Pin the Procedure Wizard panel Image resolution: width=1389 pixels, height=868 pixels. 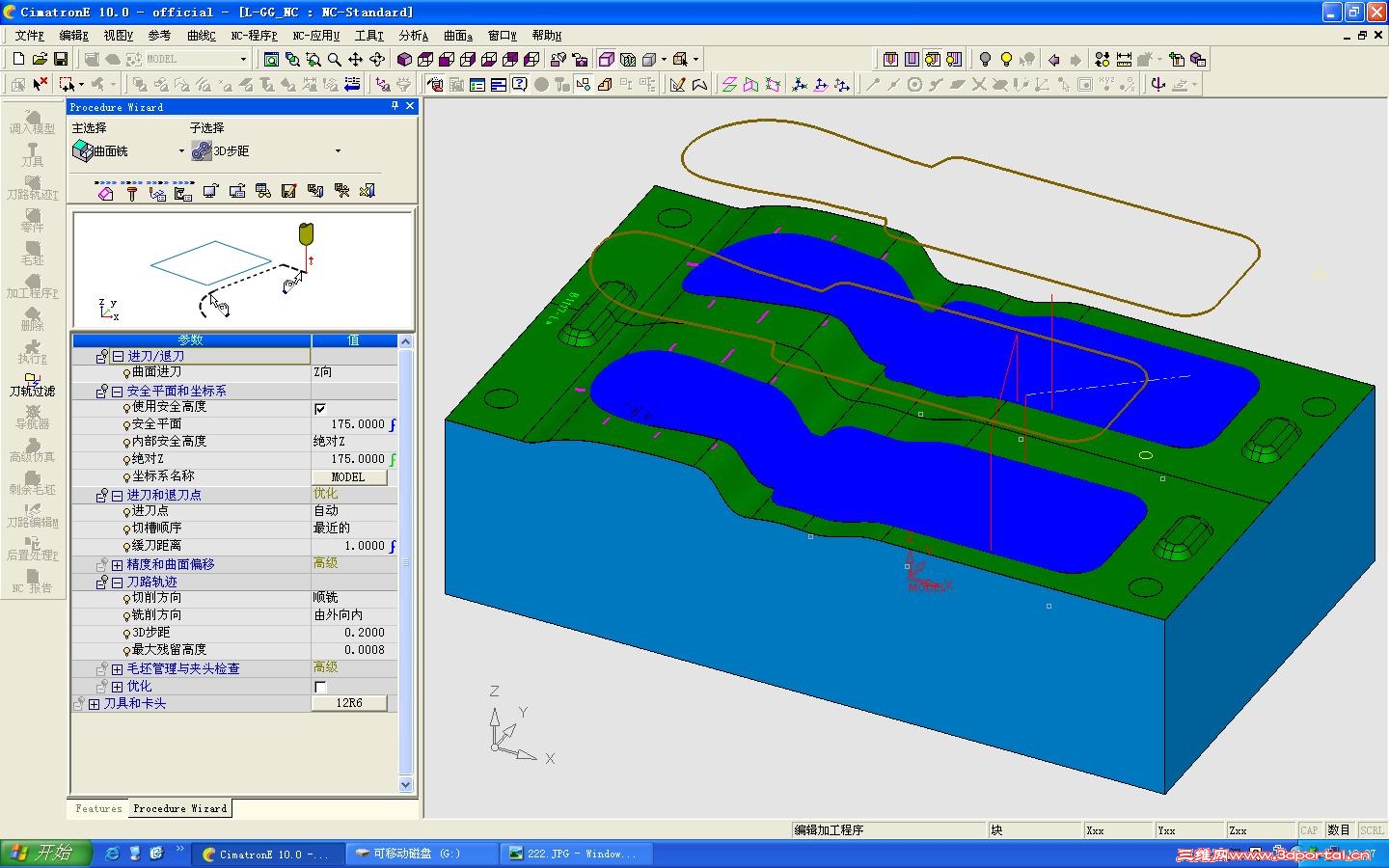[x=395, y=106]
